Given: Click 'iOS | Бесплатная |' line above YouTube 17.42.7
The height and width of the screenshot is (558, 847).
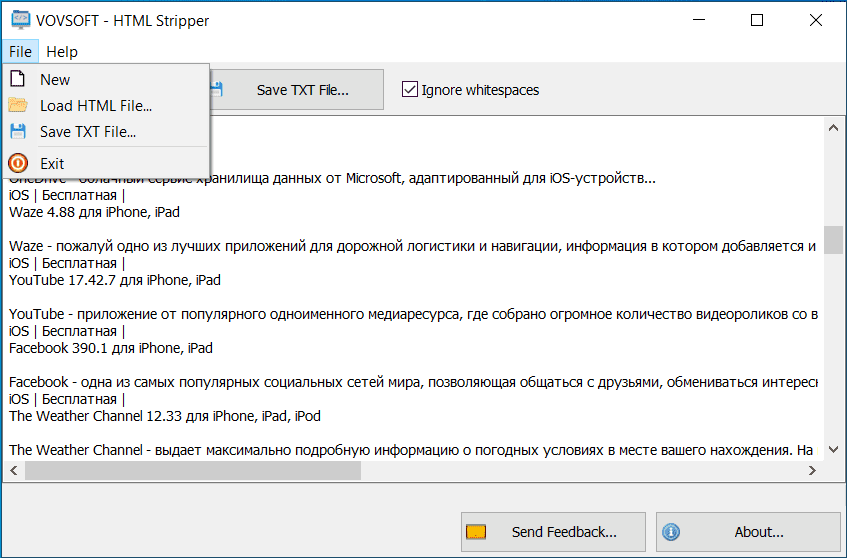Looking at the screenshot, I should [67, 264].
